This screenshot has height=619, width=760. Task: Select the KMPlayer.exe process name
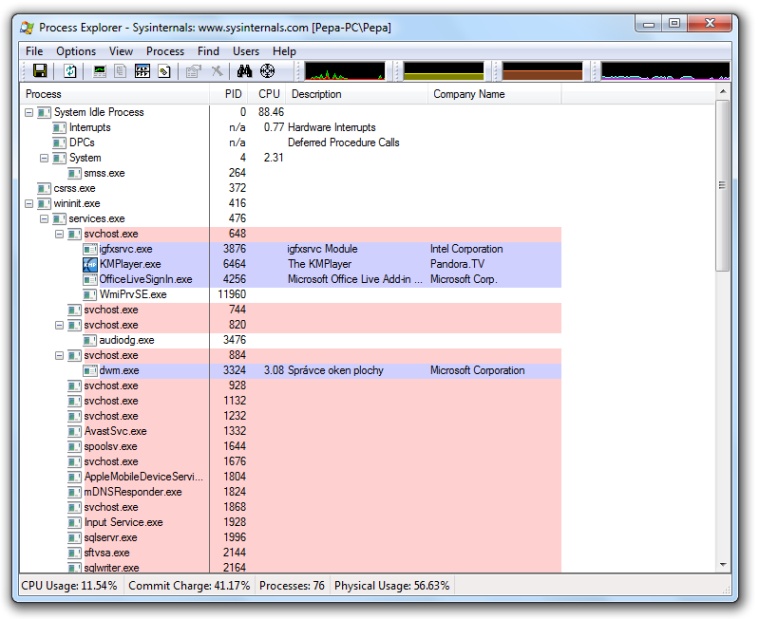[130, 264]
